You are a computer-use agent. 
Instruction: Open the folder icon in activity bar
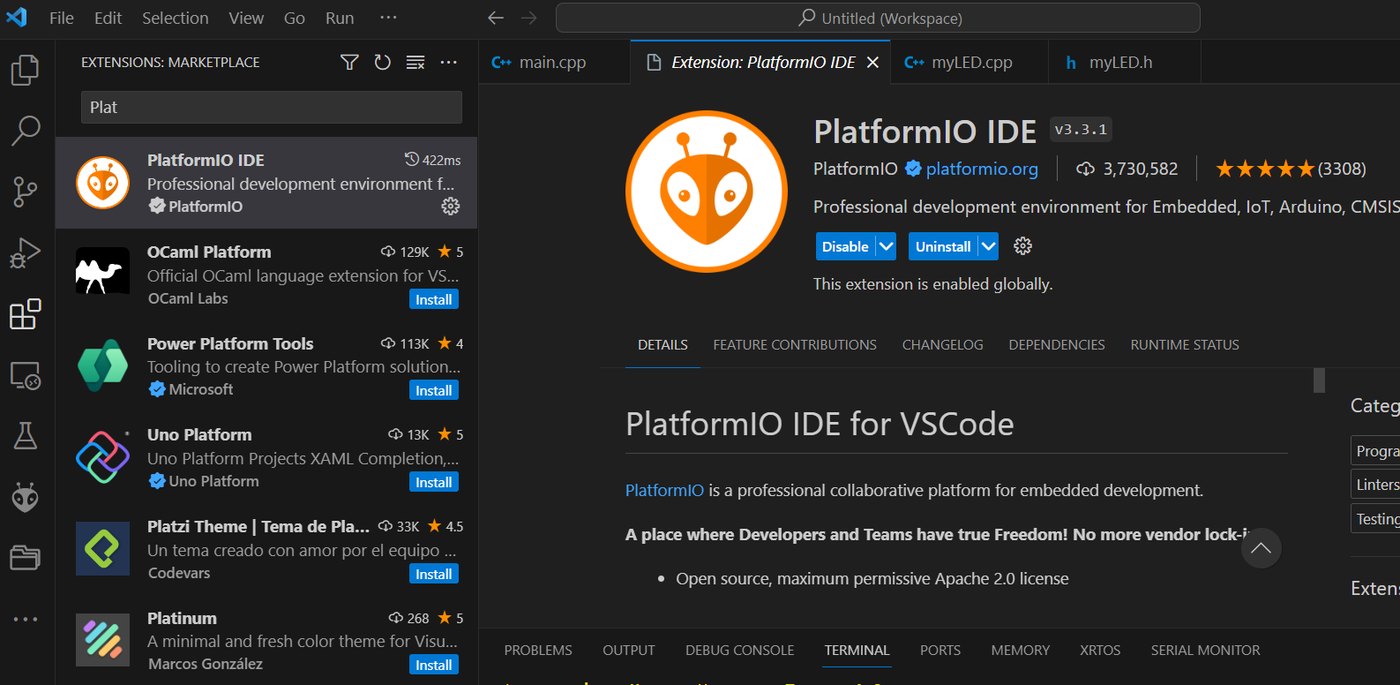[x=25, y=558]
